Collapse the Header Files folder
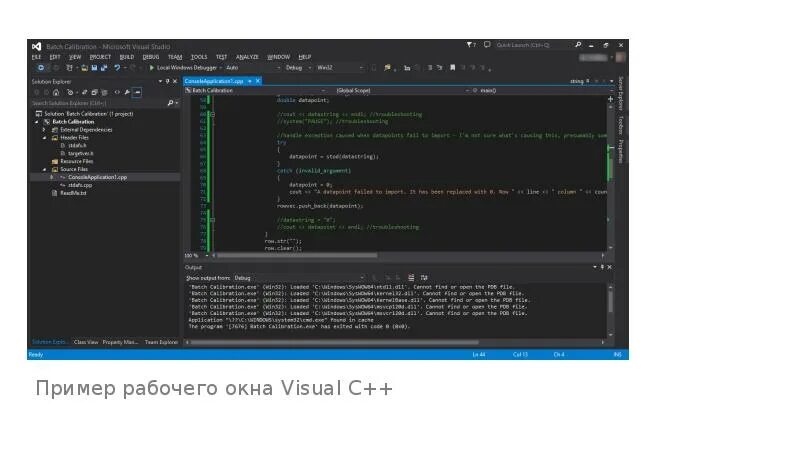Image resolution: width=800 pixels, height=450 pixels. point(44,138)
